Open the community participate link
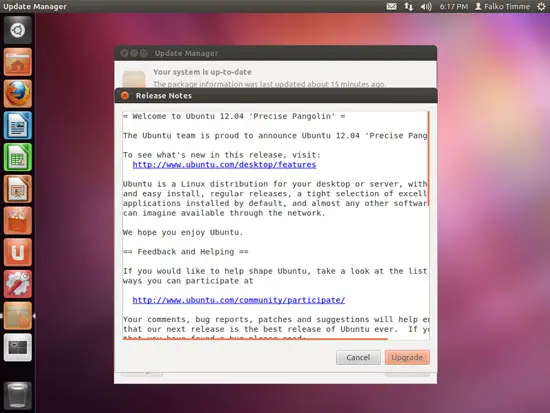 tap(239, 300)
